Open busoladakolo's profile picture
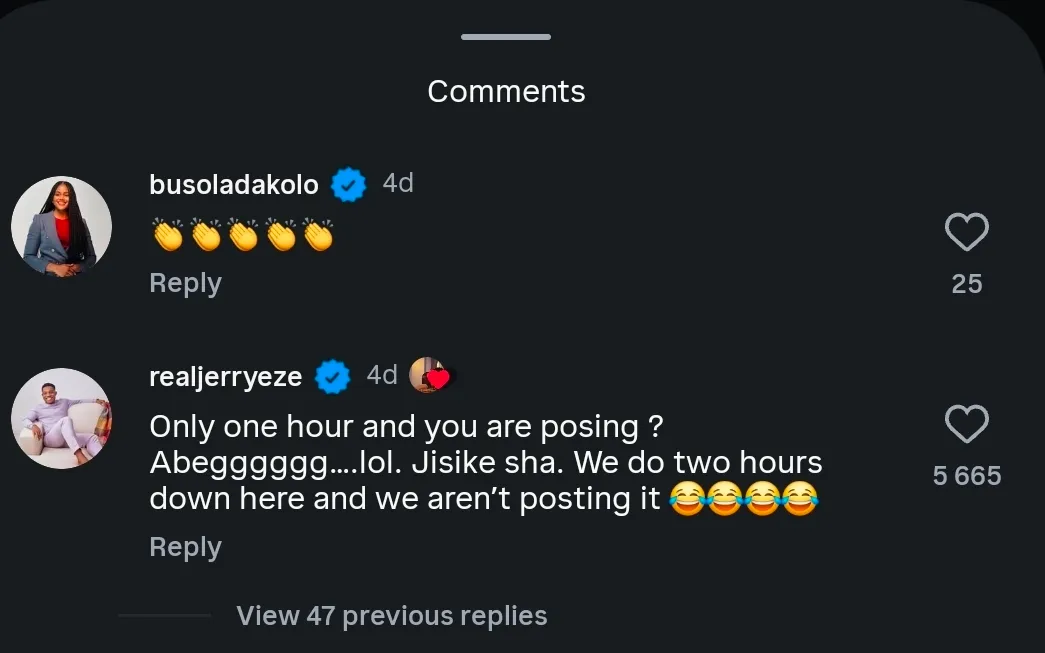Image resolution: width=1045 pixels, height=653 pixels. (x=61, y=226)
